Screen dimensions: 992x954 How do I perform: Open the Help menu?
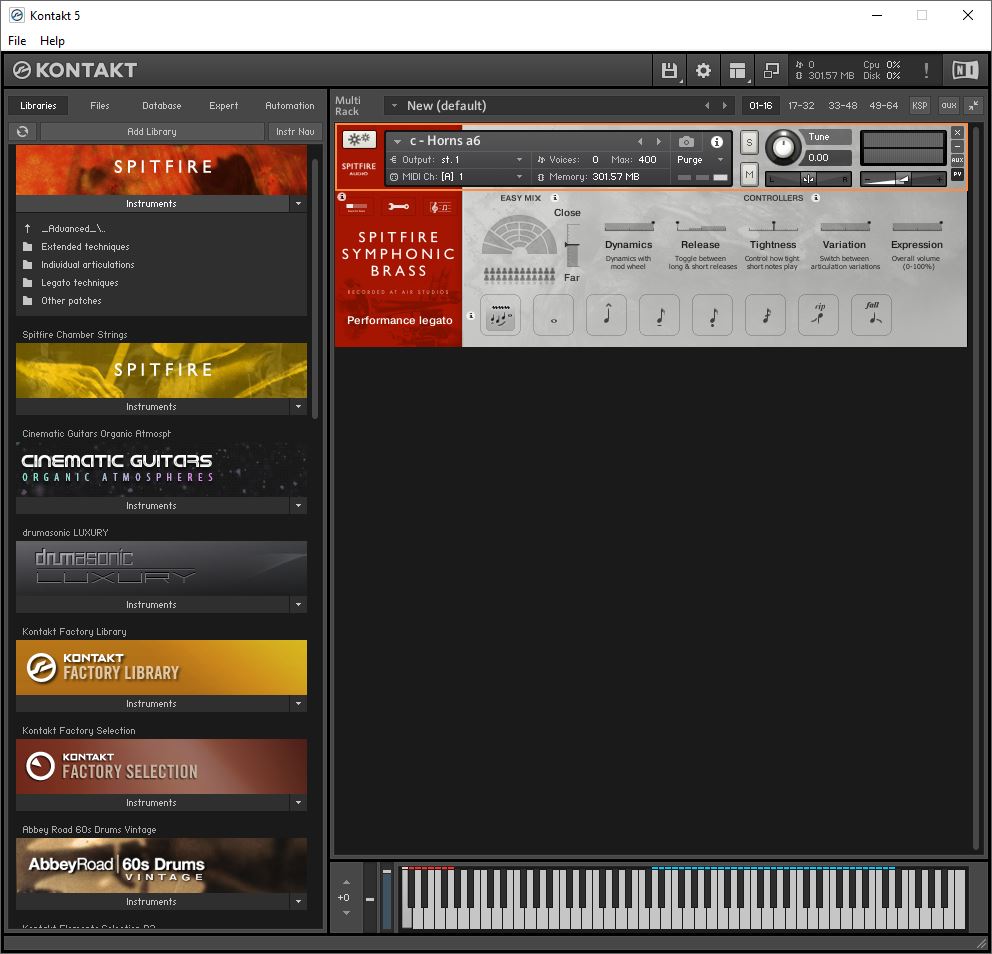[52, 40]
